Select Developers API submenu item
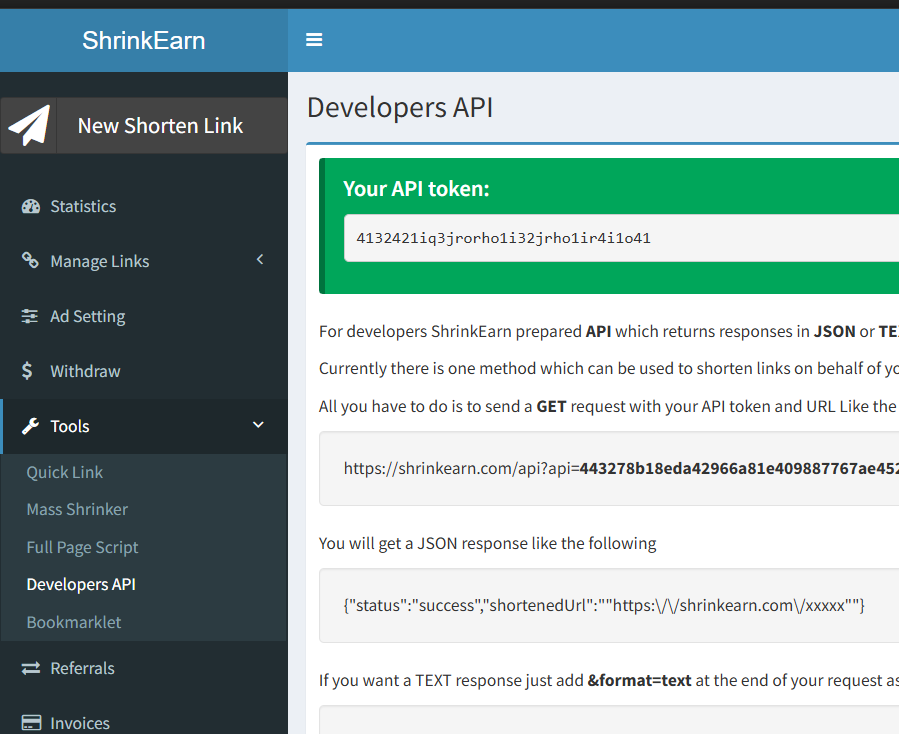 click(81, 584)
